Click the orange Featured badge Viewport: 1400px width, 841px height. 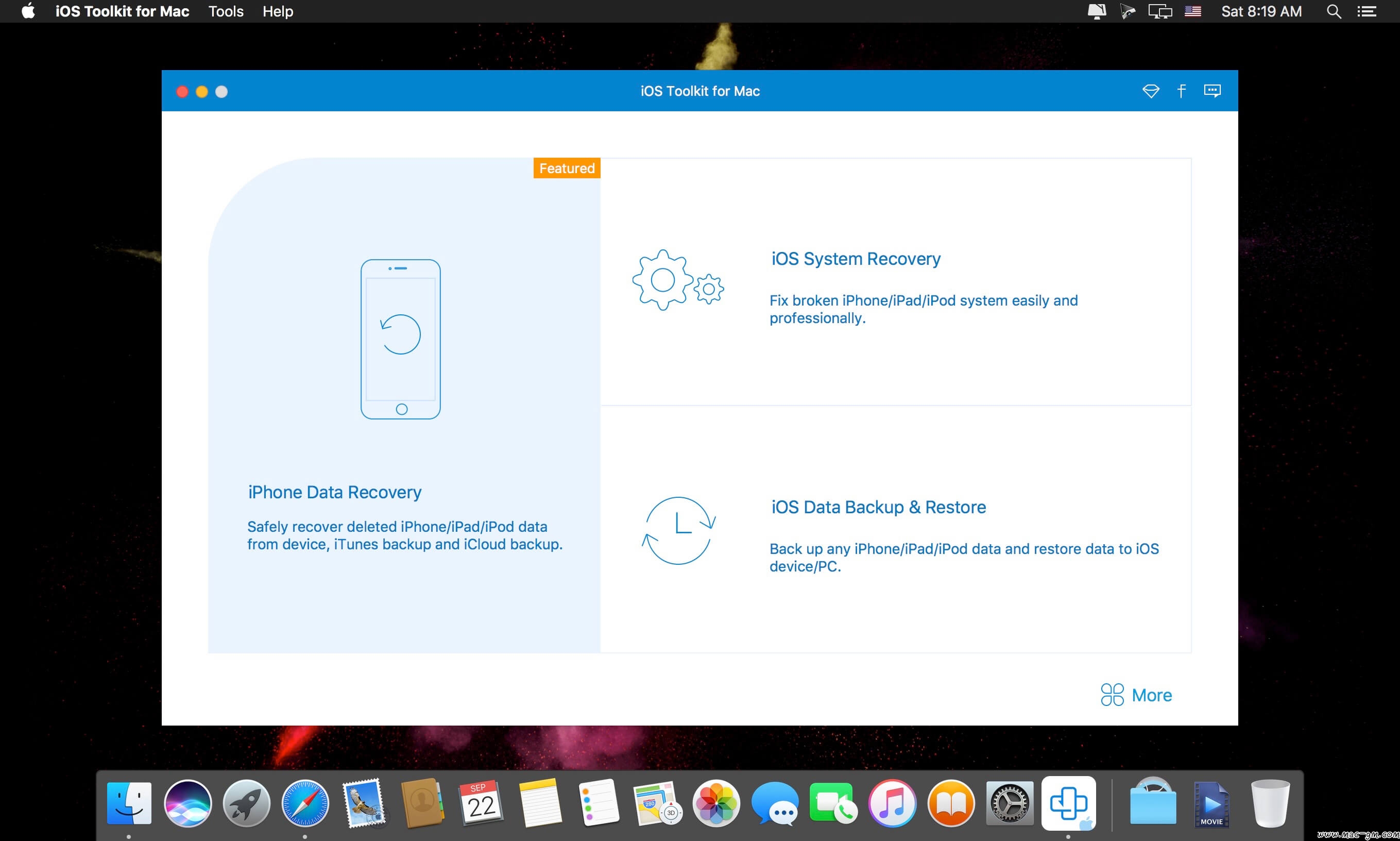(x=567, y=169)
